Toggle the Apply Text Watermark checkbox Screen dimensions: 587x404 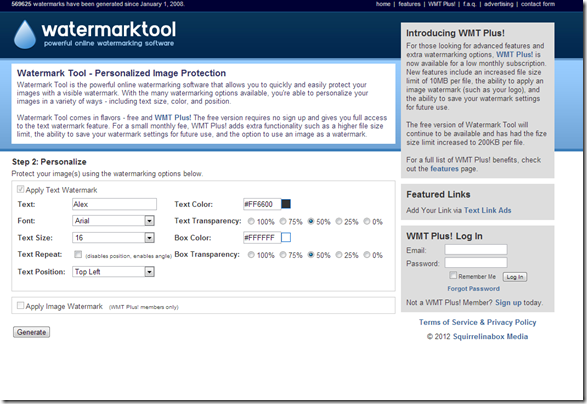[x=21, y=189]
